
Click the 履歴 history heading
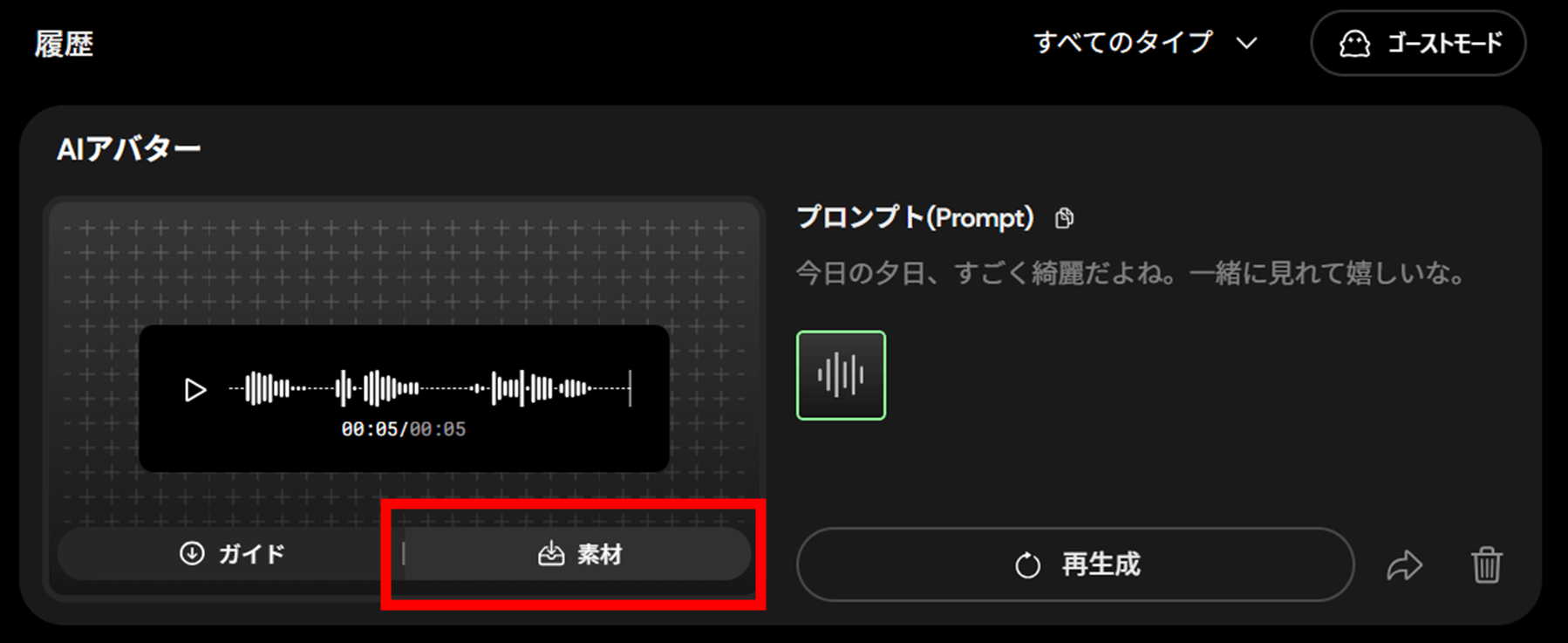click(64, 44)
